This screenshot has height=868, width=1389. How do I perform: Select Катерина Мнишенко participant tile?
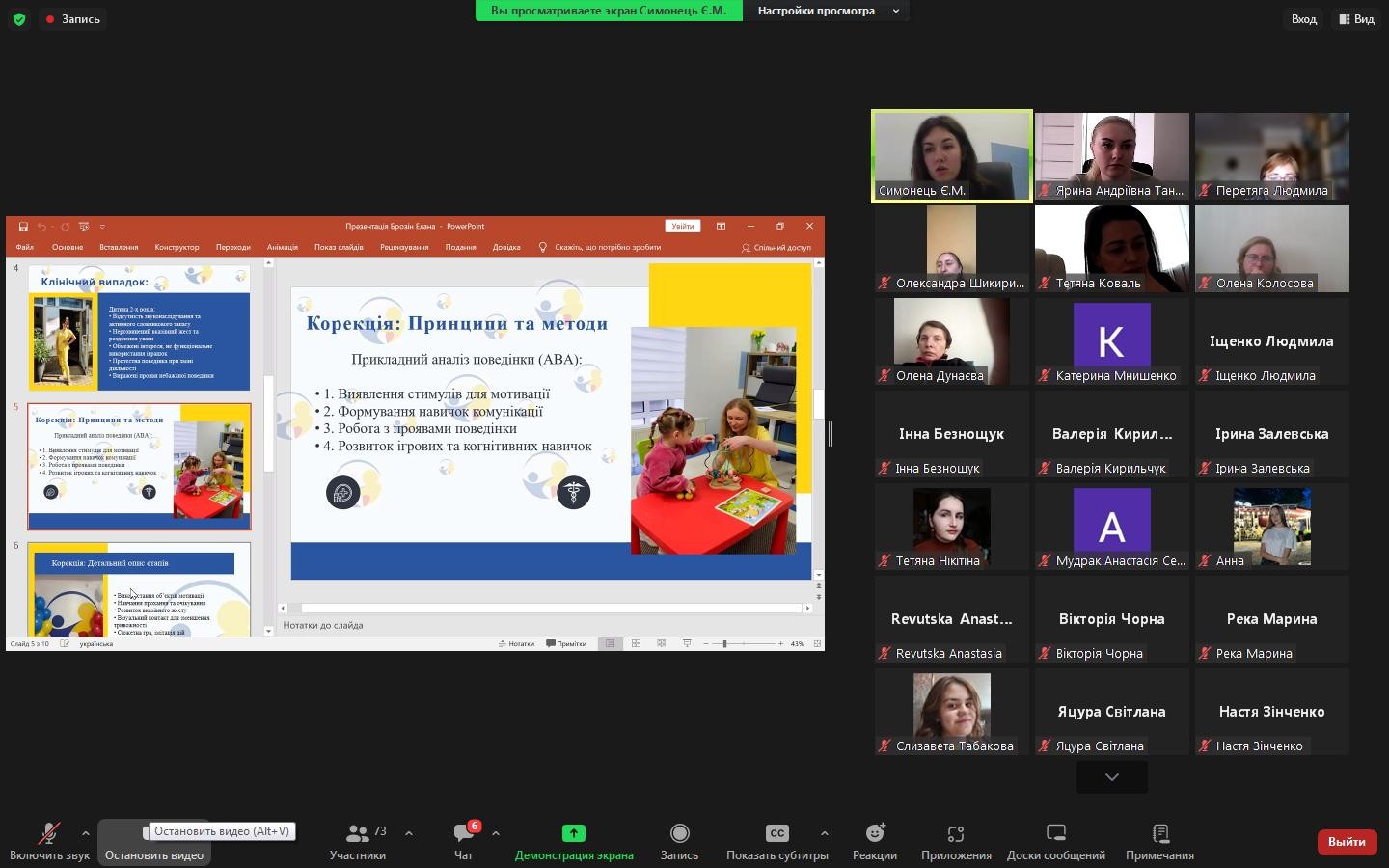1112,341
